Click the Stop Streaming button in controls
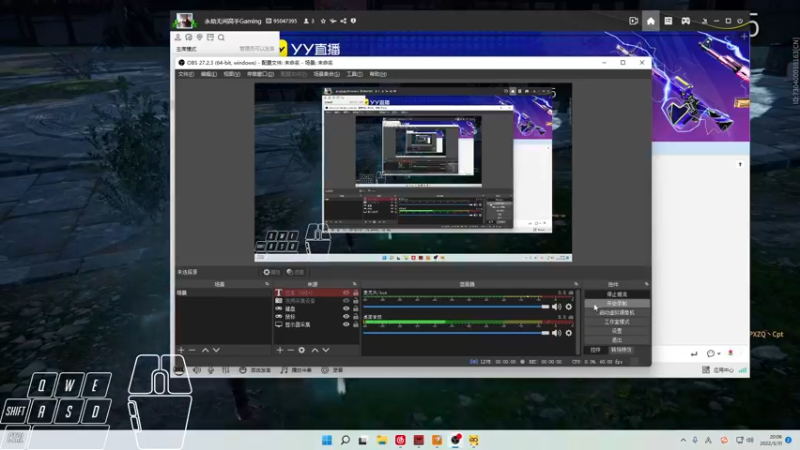The image size is (800, 450). click(x=617, y=294)
